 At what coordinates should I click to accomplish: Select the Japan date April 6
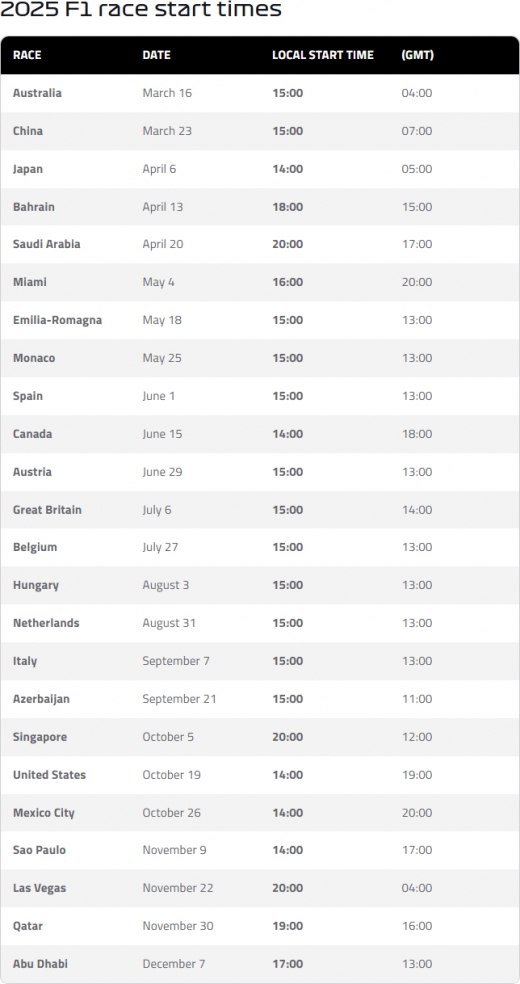coord(159,169)
